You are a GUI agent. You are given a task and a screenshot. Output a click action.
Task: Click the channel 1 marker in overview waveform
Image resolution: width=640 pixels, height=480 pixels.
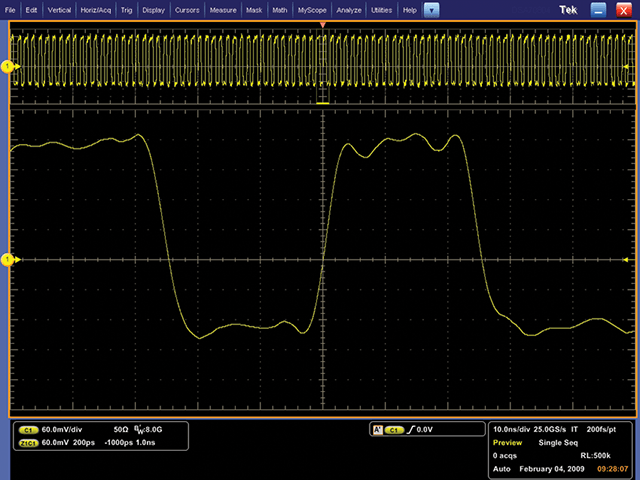click(x=8, y=66)
